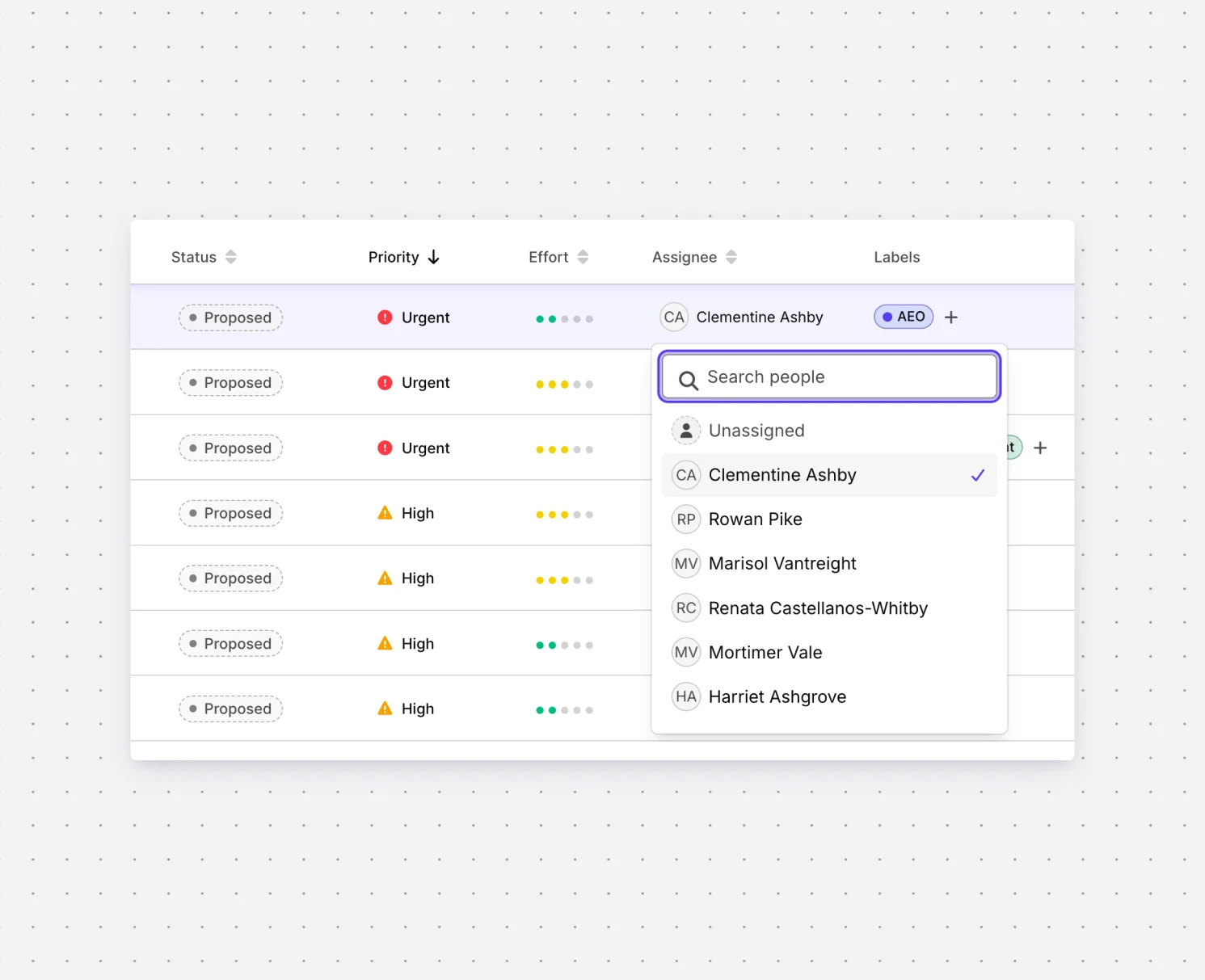Sort the table by Status column
This screenshot has width=1205, height=980.
204,257
